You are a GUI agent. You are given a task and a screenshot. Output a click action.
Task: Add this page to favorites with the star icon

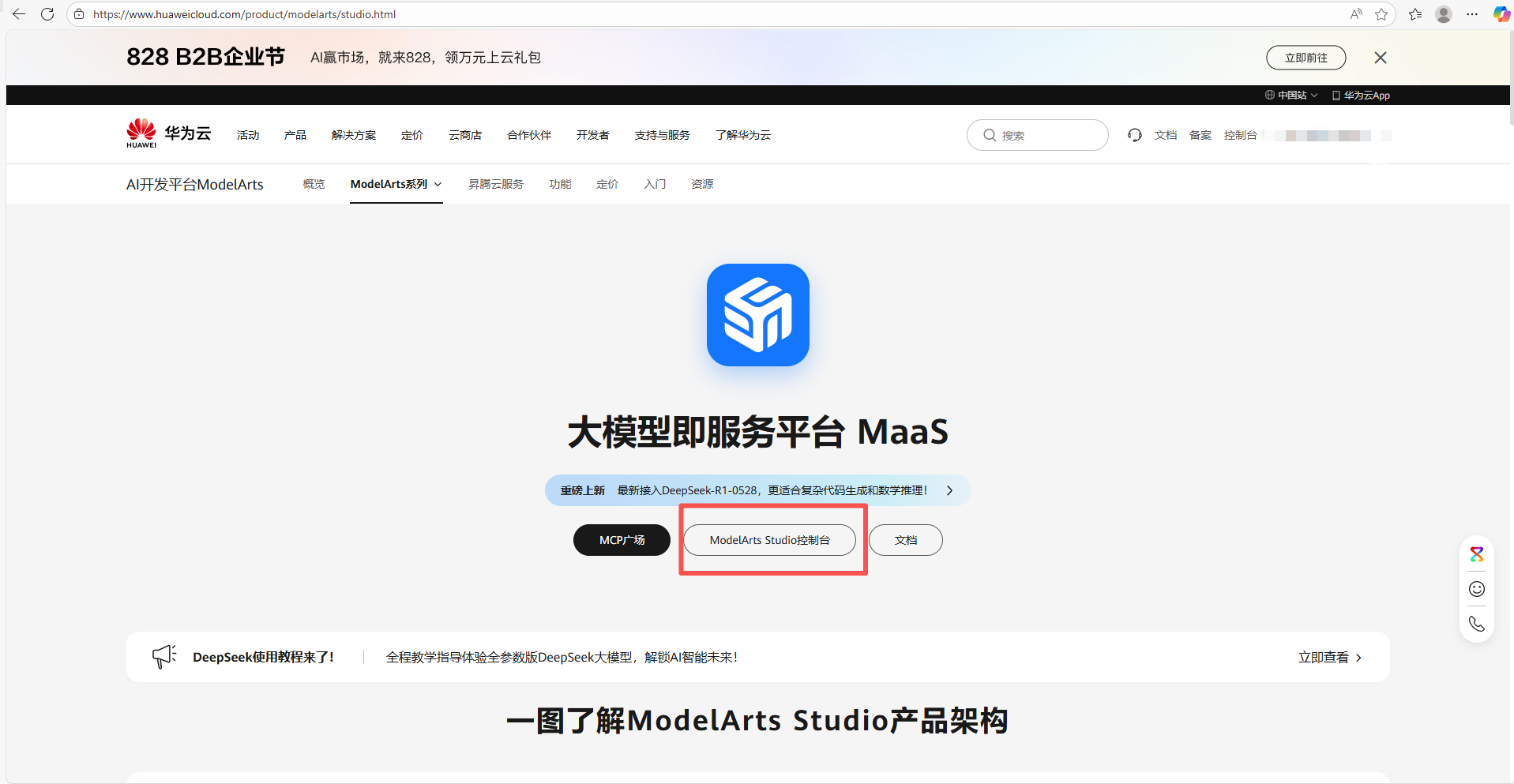(x=1381, y=14)
